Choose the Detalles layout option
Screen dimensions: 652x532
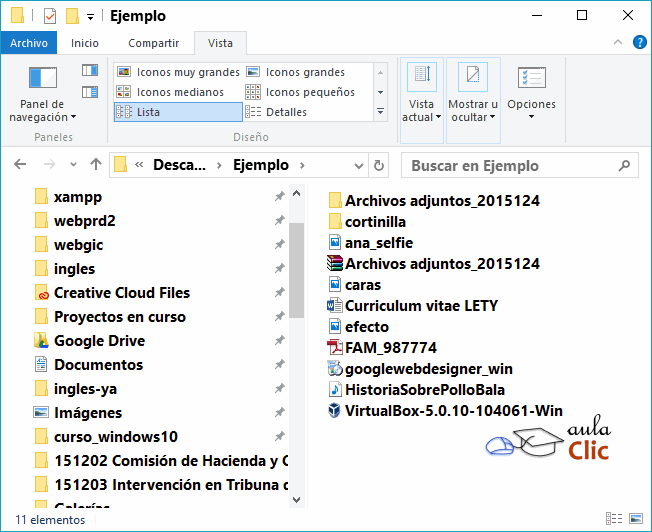(x=286, y=112)
